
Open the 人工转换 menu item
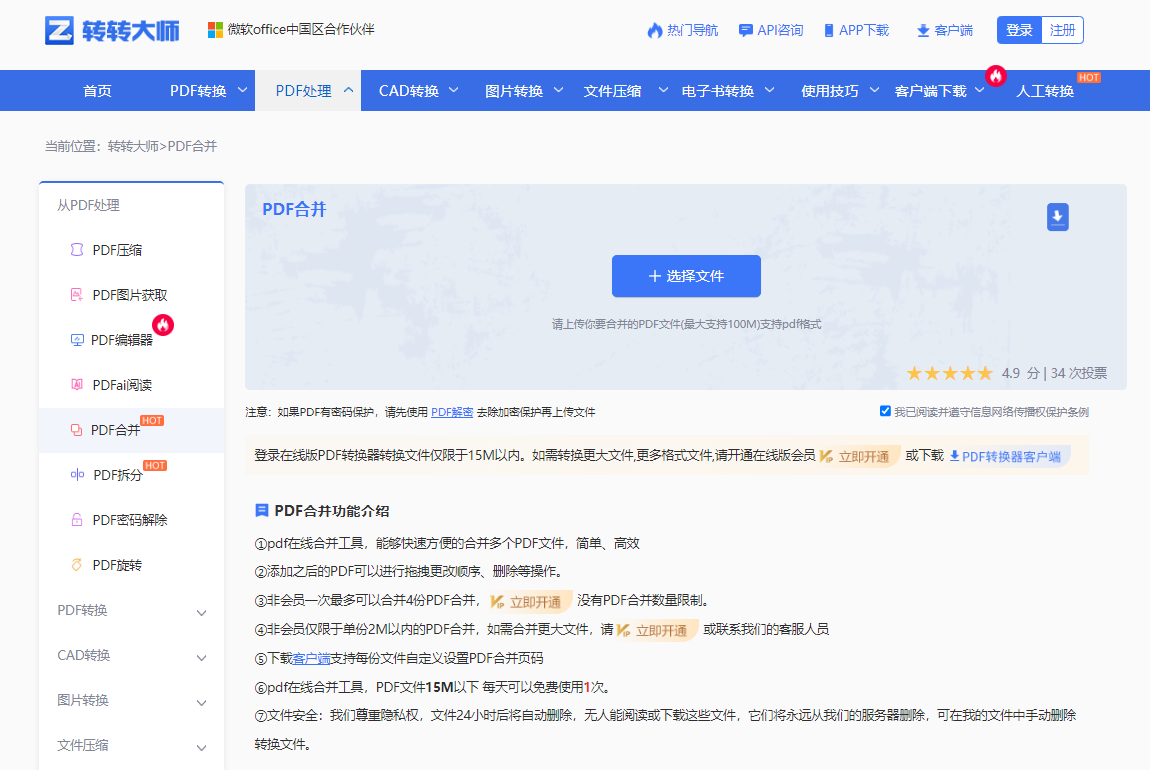pyautogui.click(x=1044, y=90)
